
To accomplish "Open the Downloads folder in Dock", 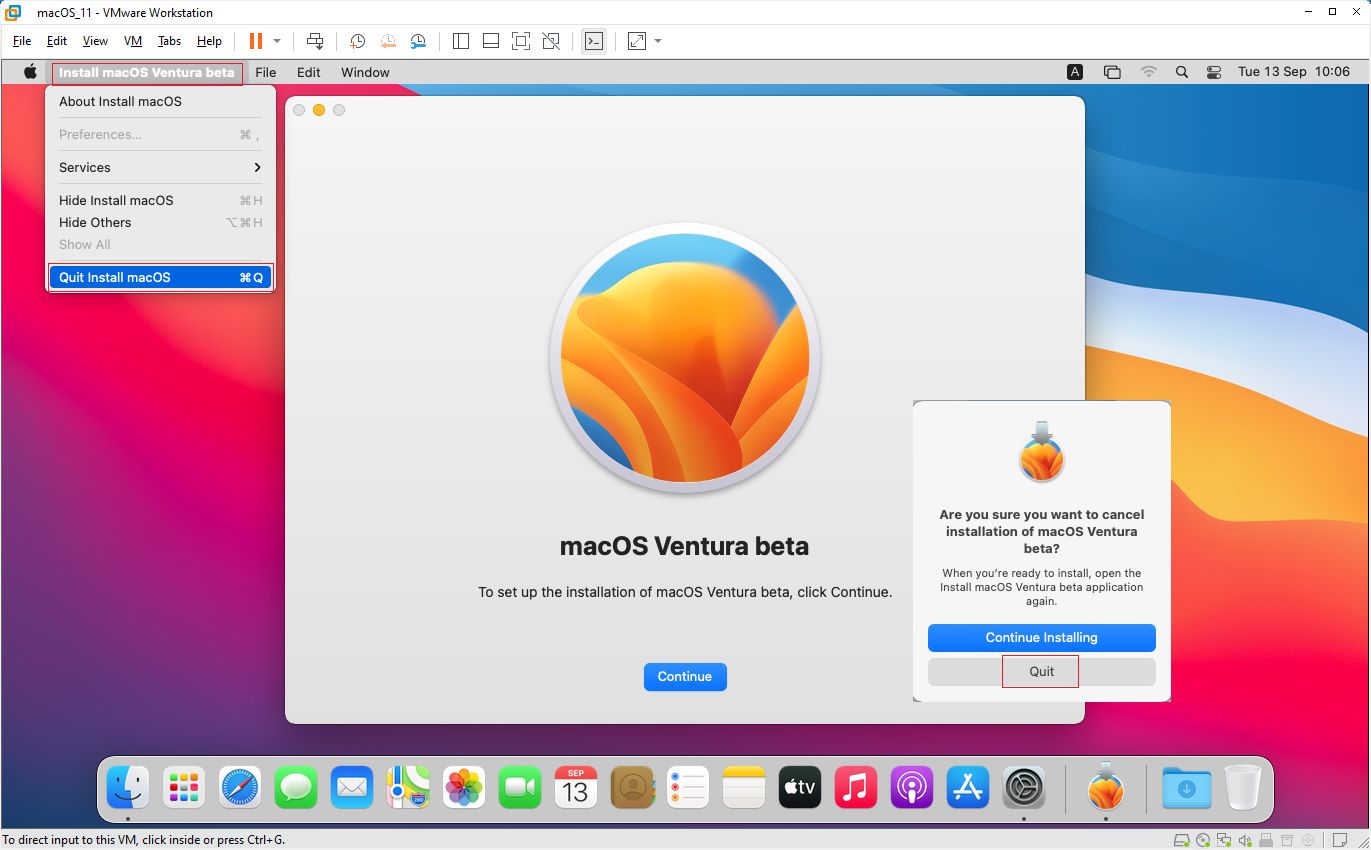I will 1187,788.
